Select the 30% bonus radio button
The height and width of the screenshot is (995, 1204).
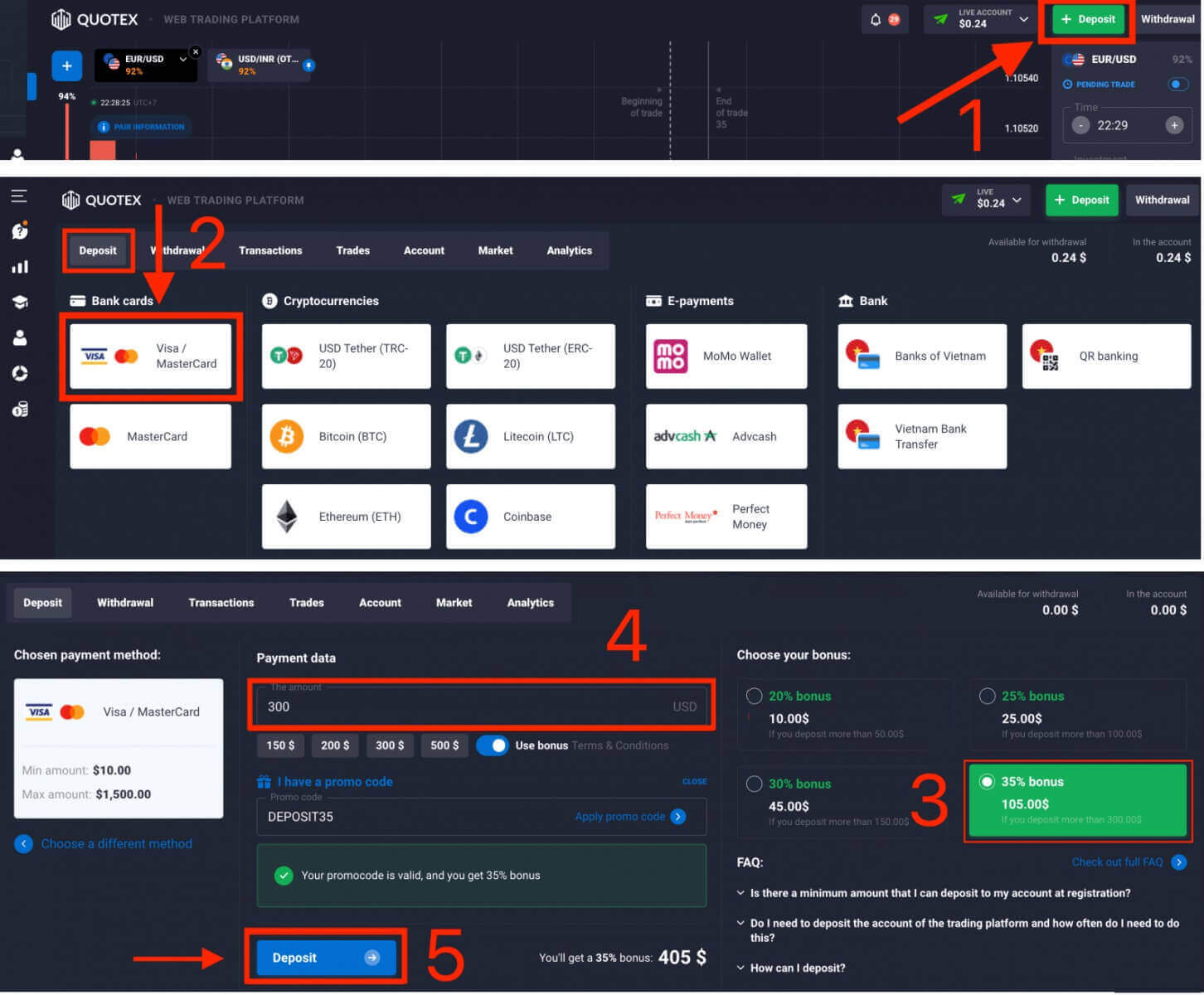[754, 784]
